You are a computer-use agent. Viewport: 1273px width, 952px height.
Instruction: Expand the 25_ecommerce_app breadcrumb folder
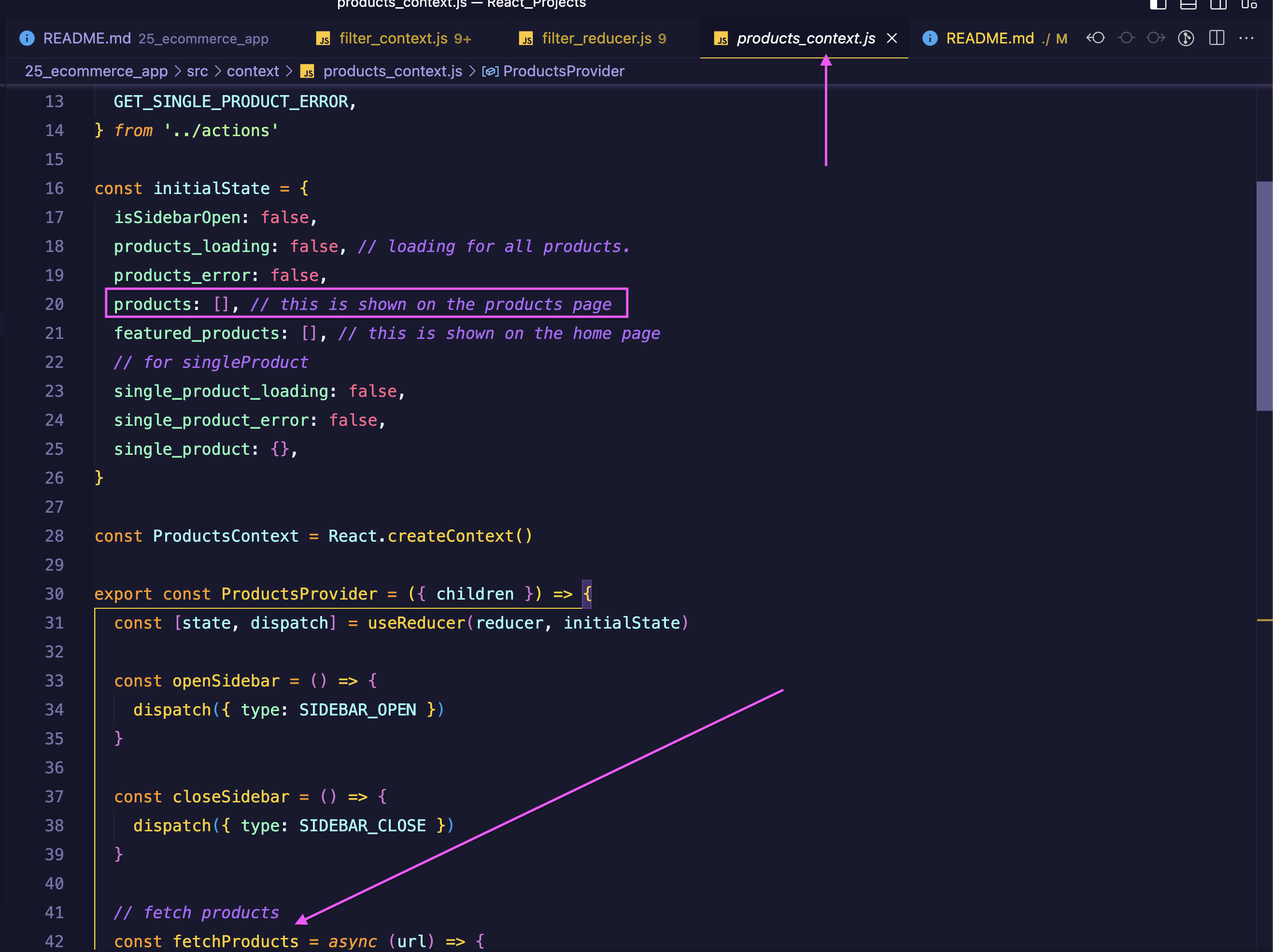click(x=96, y=71)
